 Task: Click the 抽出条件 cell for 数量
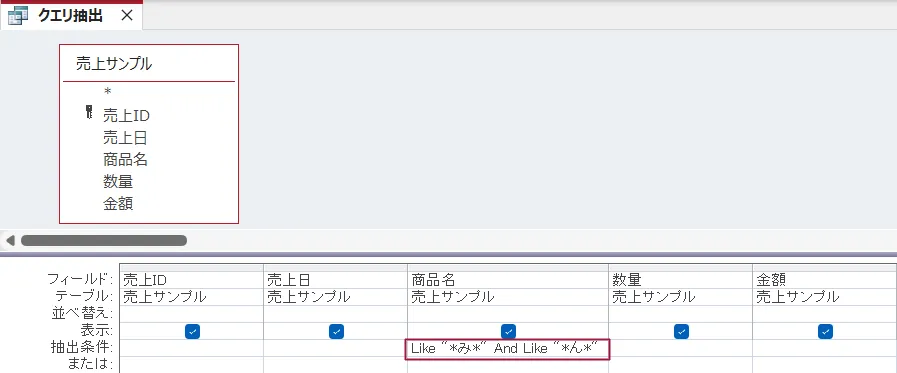[680, 348]
